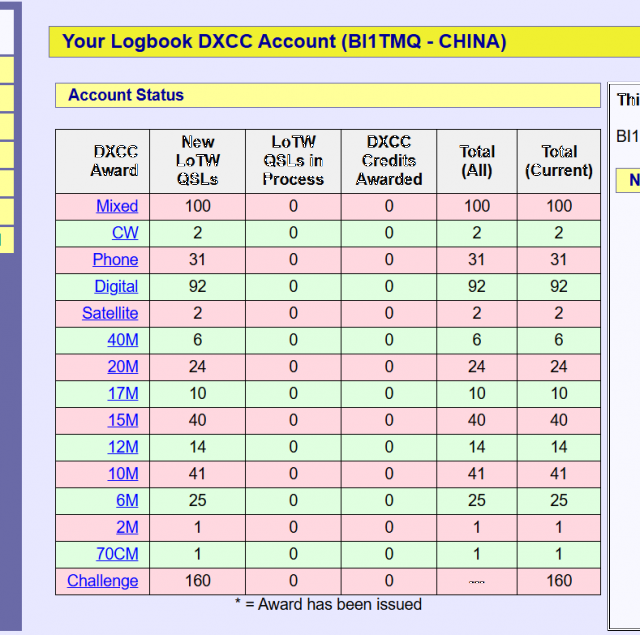The height and width of the screenshot is (635, 640).
Task: Select the 70CM band award link
Action: [117, 554]
